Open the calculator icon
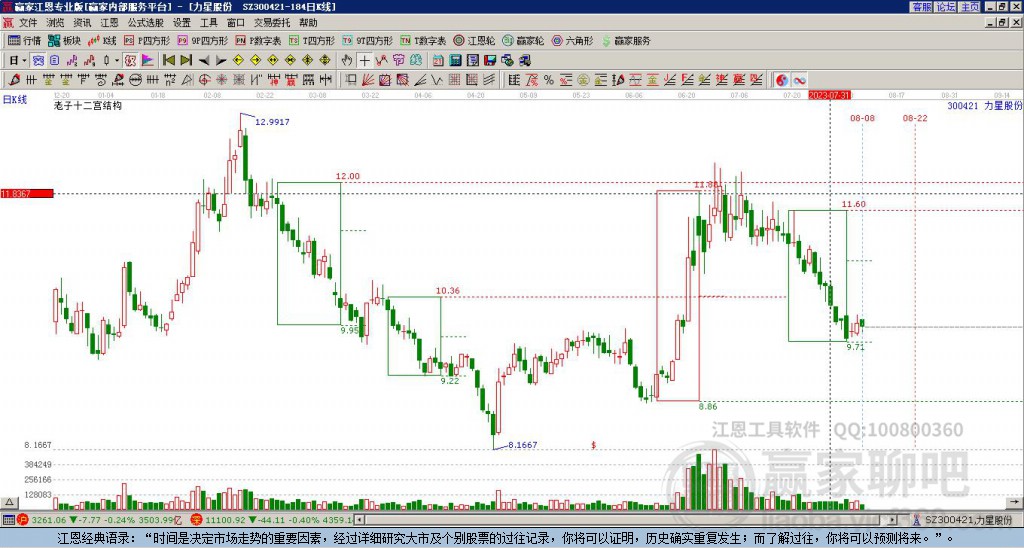The height and width of the screenshot is (548, 1024). point(456,61)
